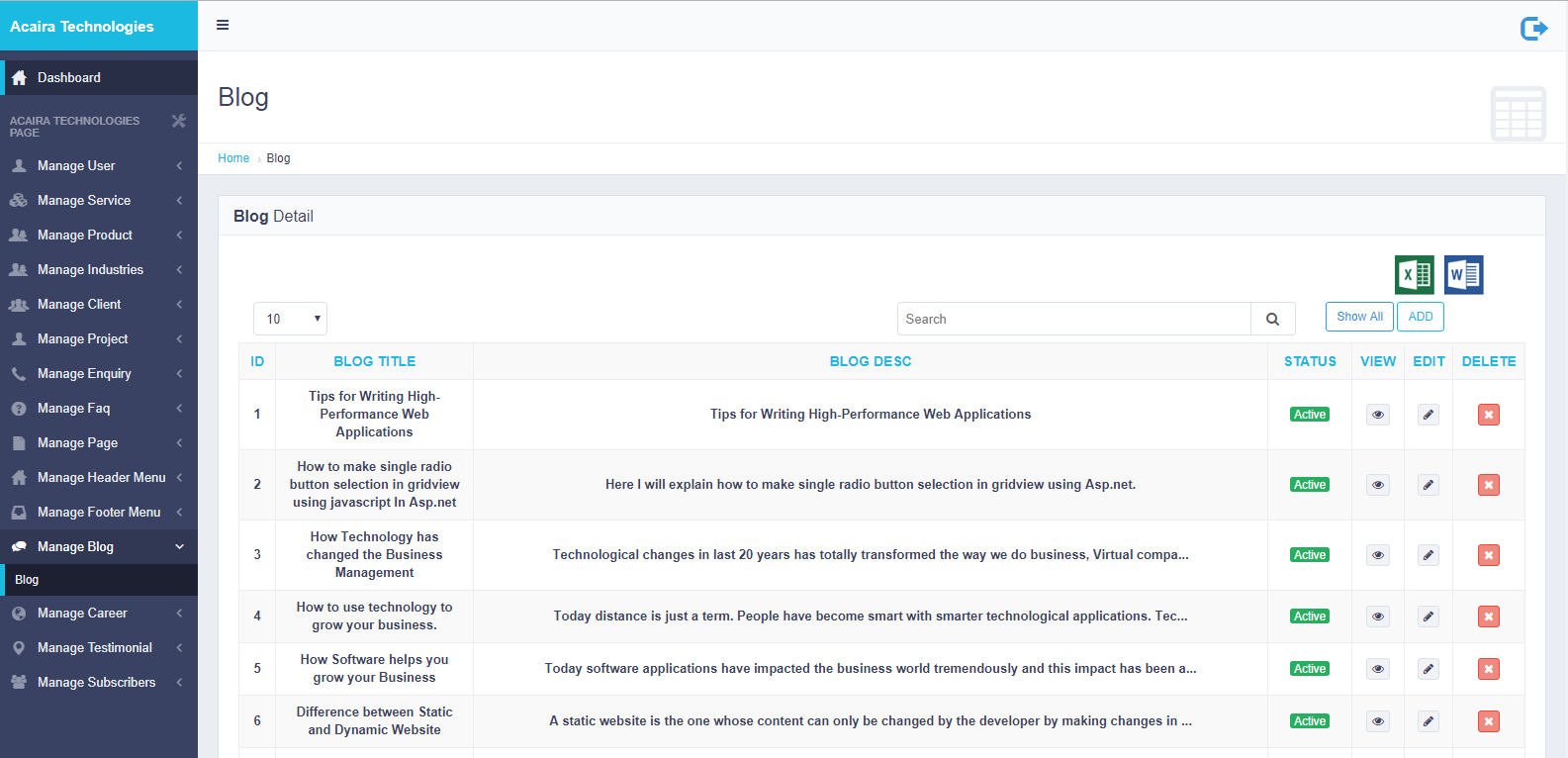Screen dimensions: 1568x758
Task: Click the search magnifier button
Action: click(x=1272, y=319)
